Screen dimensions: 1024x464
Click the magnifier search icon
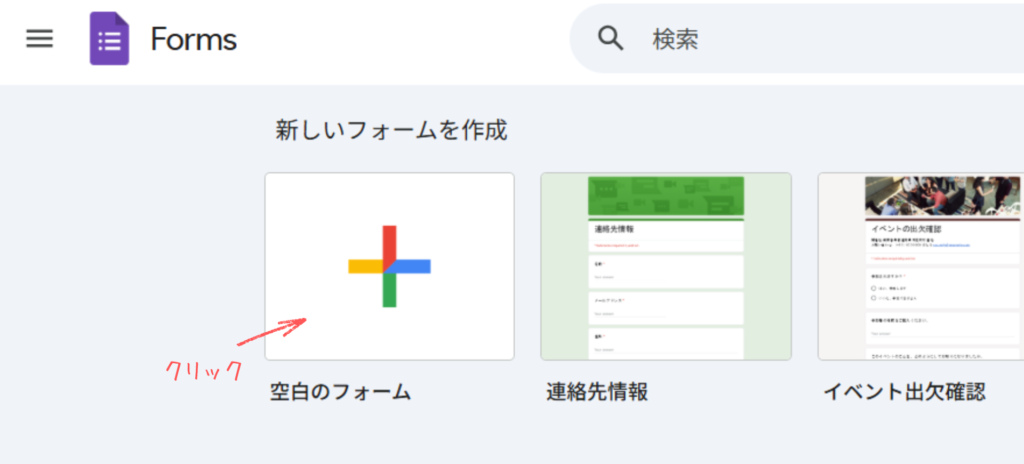click(x=611, y=39)
